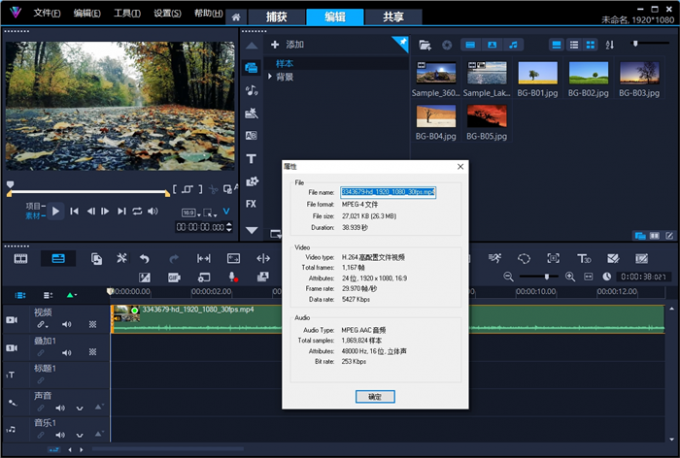Expand the 背景 folder tree item
680x458 pixels.
click(x=270, y=76)
